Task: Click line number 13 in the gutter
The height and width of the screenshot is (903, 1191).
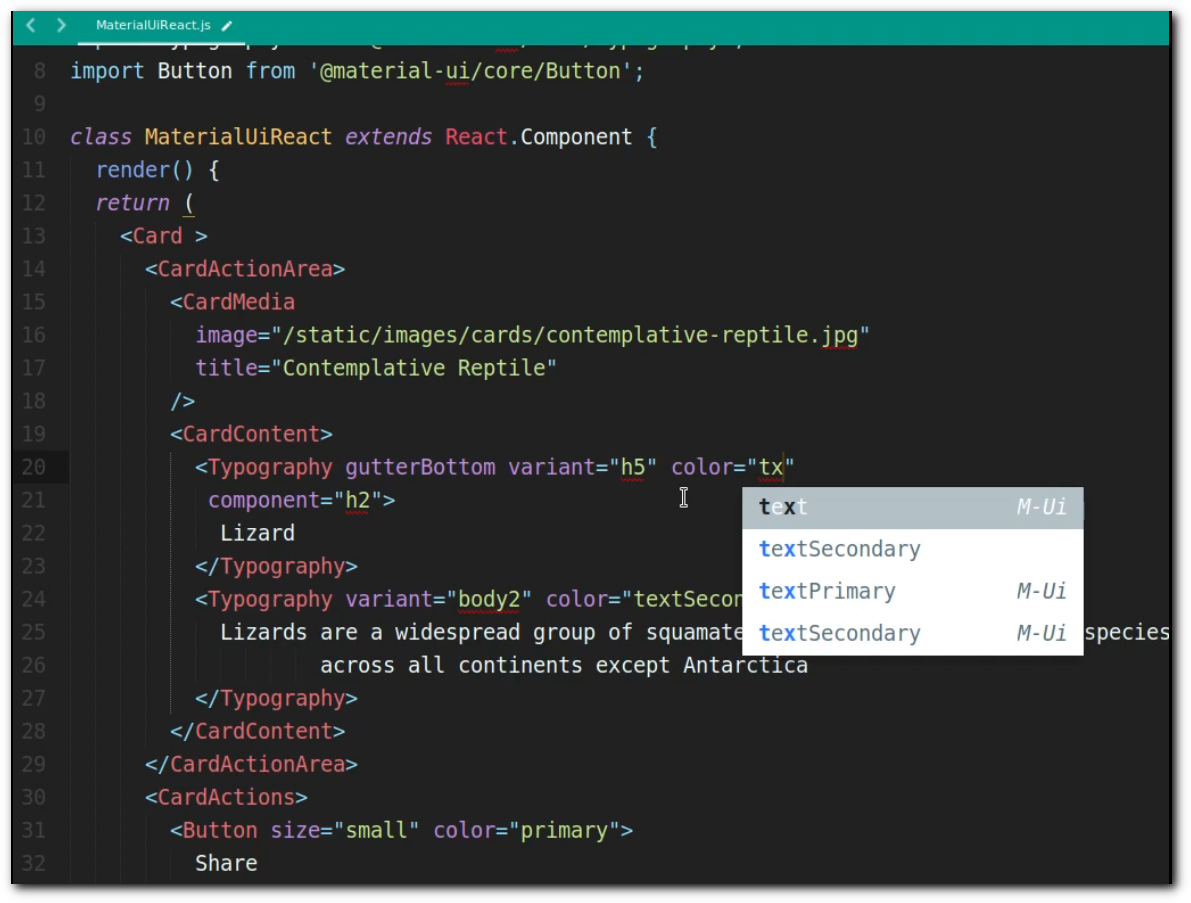Action: [x=34, y=236]
